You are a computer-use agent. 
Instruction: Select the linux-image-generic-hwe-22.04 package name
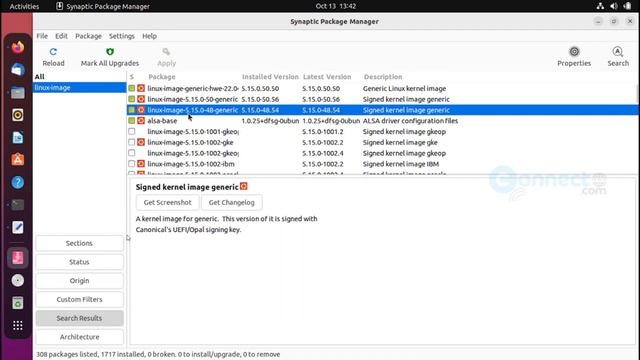193,88
